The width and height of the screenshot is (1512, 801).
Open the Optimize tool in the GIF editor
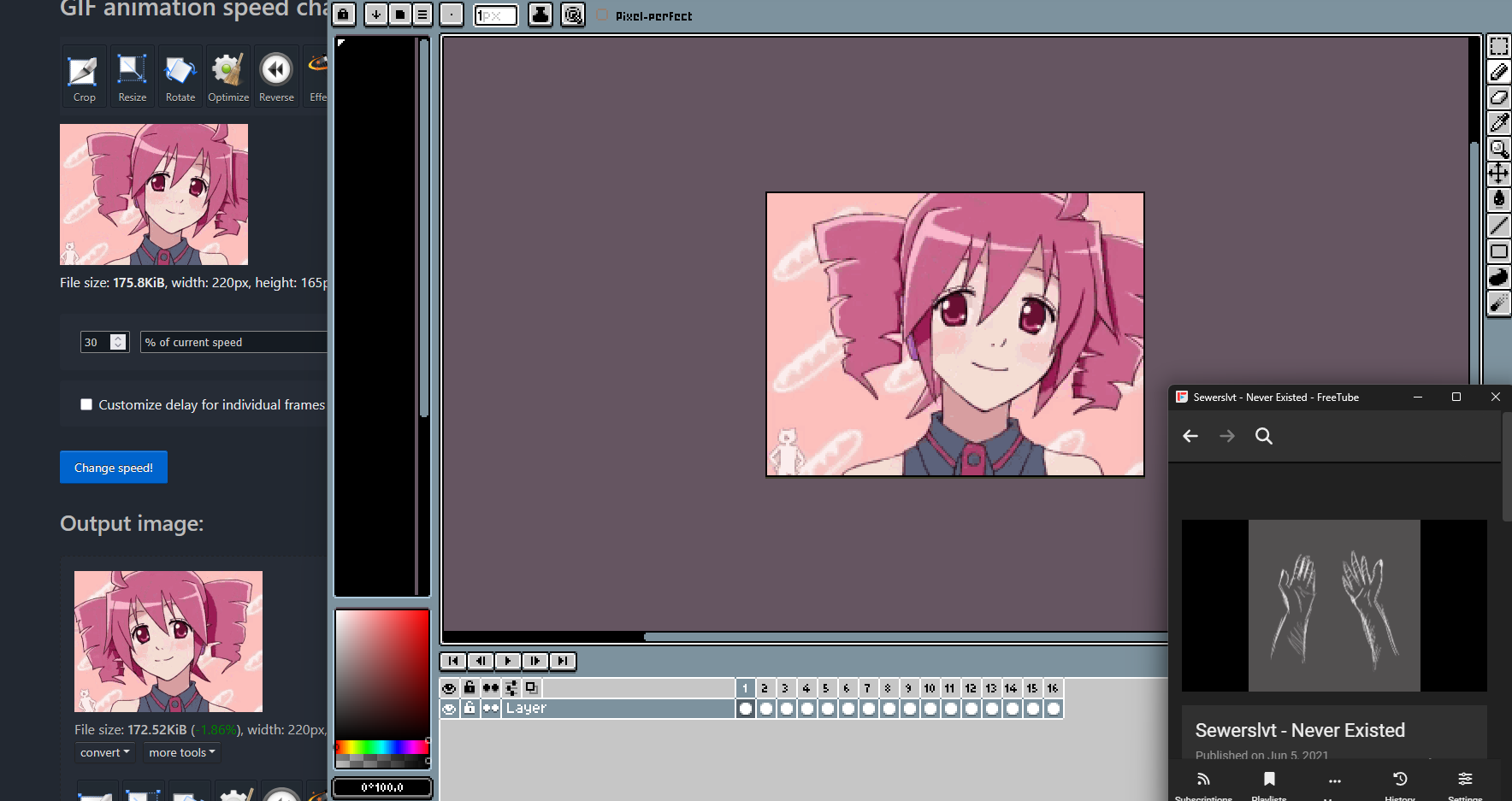pyautogui.click(x=228, y=77)
